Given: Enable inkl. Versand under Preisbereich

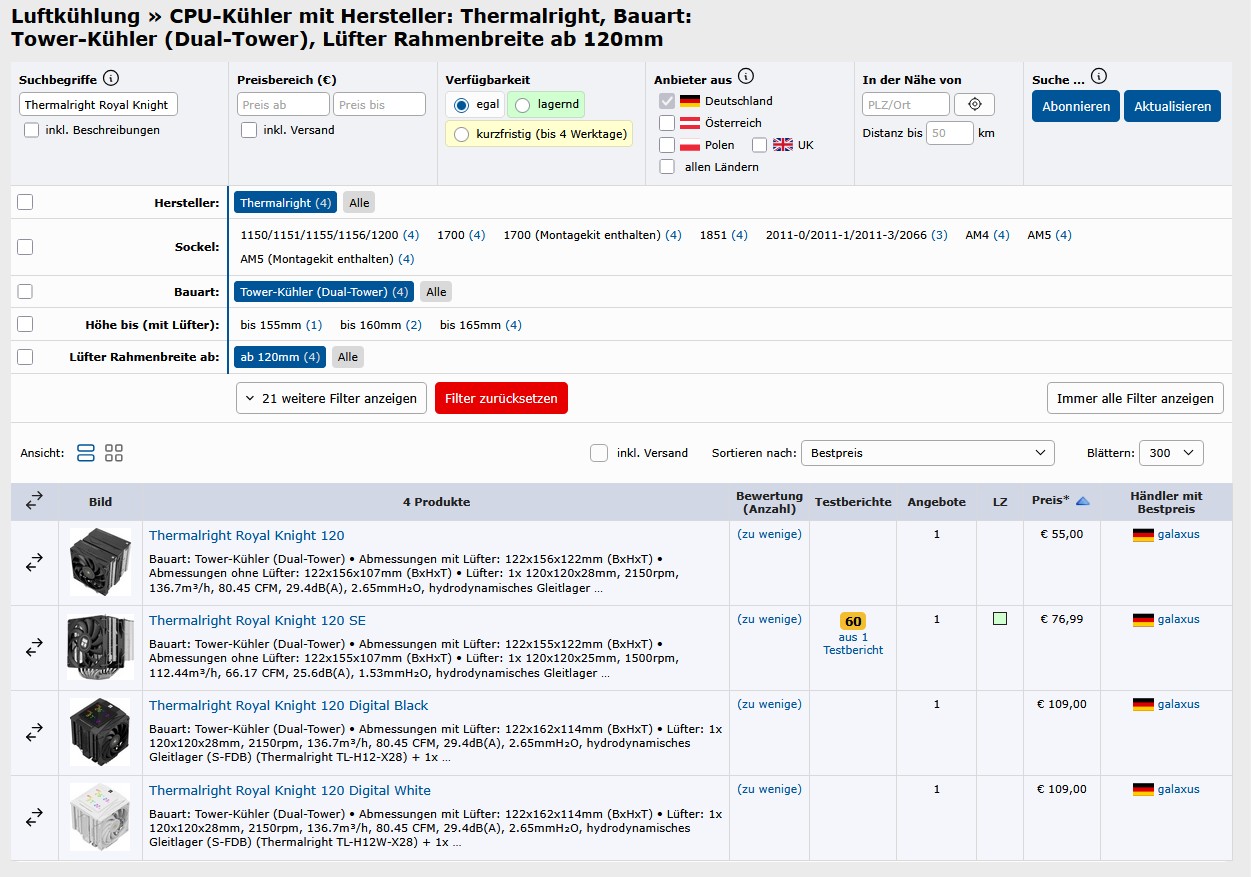Looking at the screenshot, I should [x=249, y=130].
